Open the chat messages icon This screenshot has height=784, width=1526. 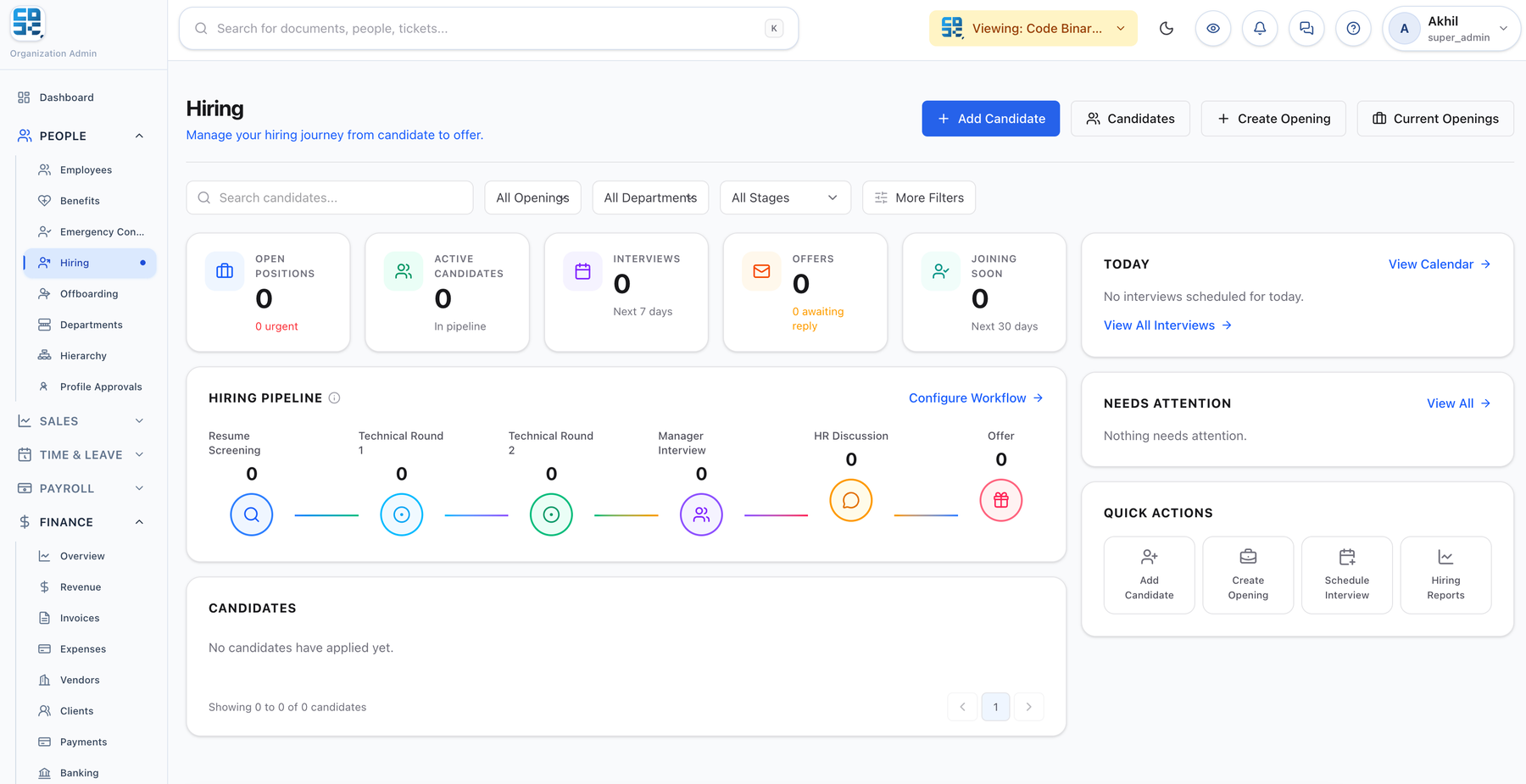(1306, 28)
